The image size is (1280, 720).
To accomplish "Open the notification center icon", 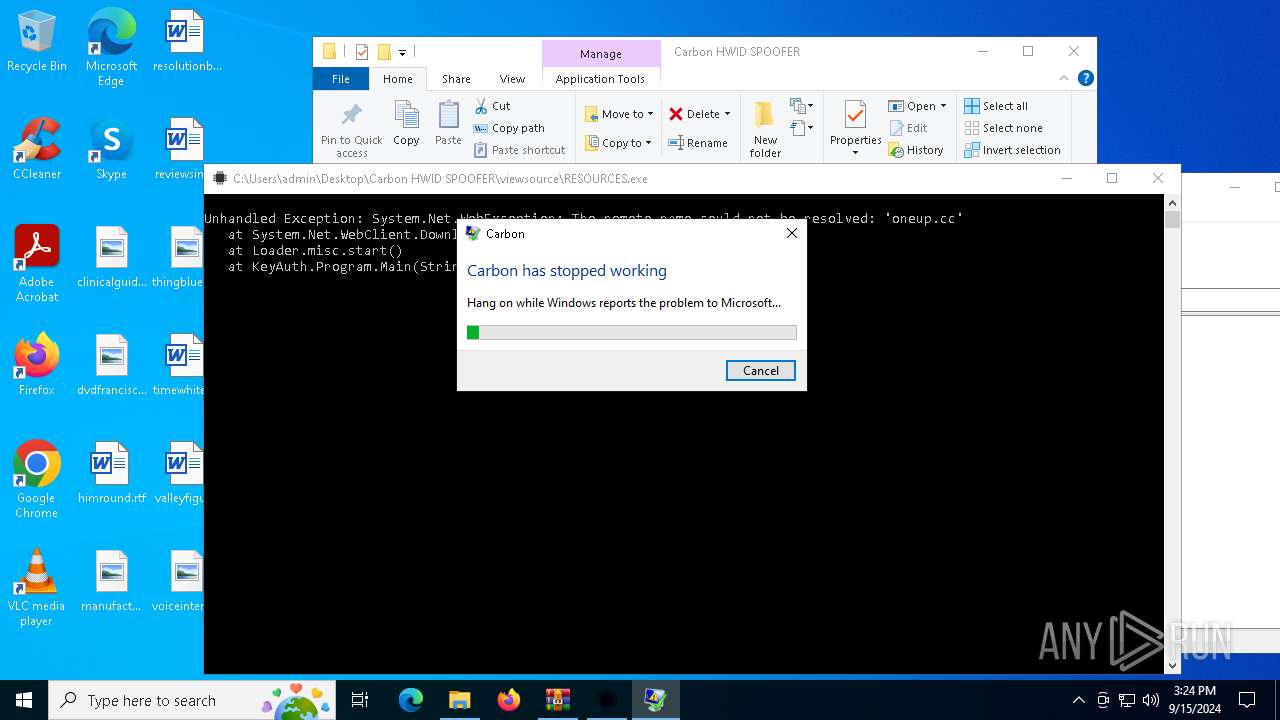I will 1247,700.
